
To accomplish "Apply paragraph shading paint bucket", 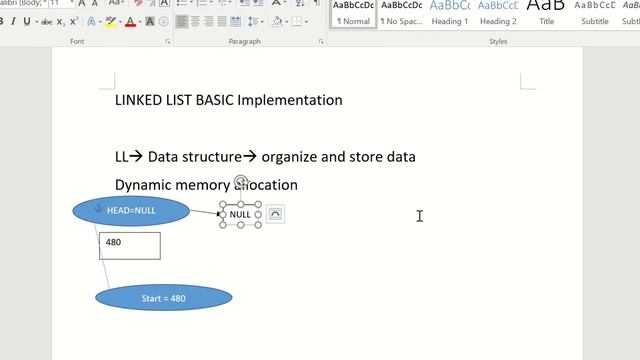I will (x=278, y=21).
